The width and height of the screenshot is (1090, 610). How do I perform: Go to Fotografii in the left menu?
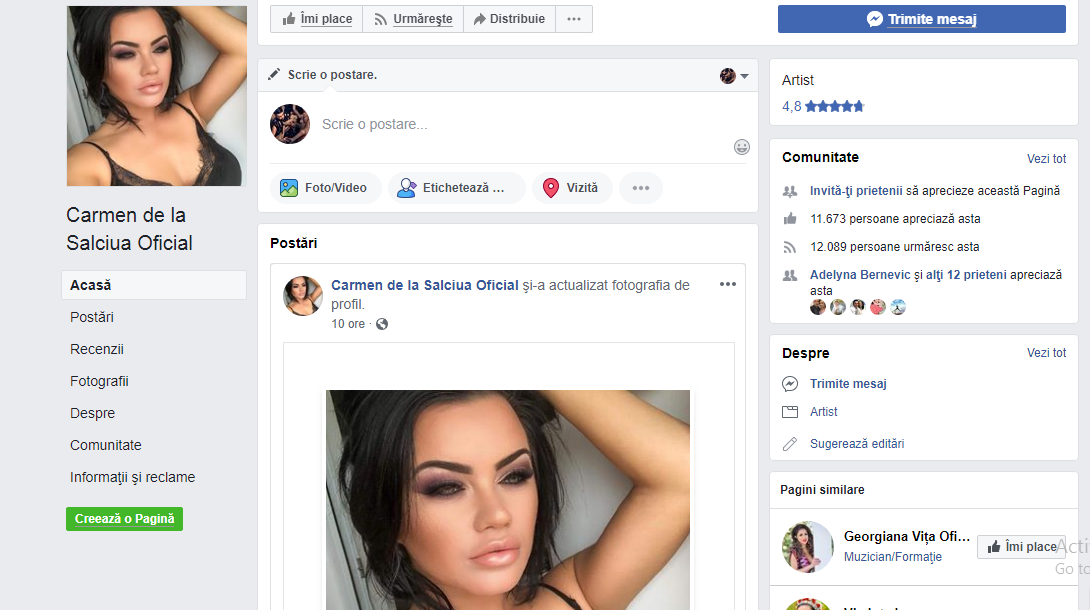pyautogui.click(x=99, y=381)
